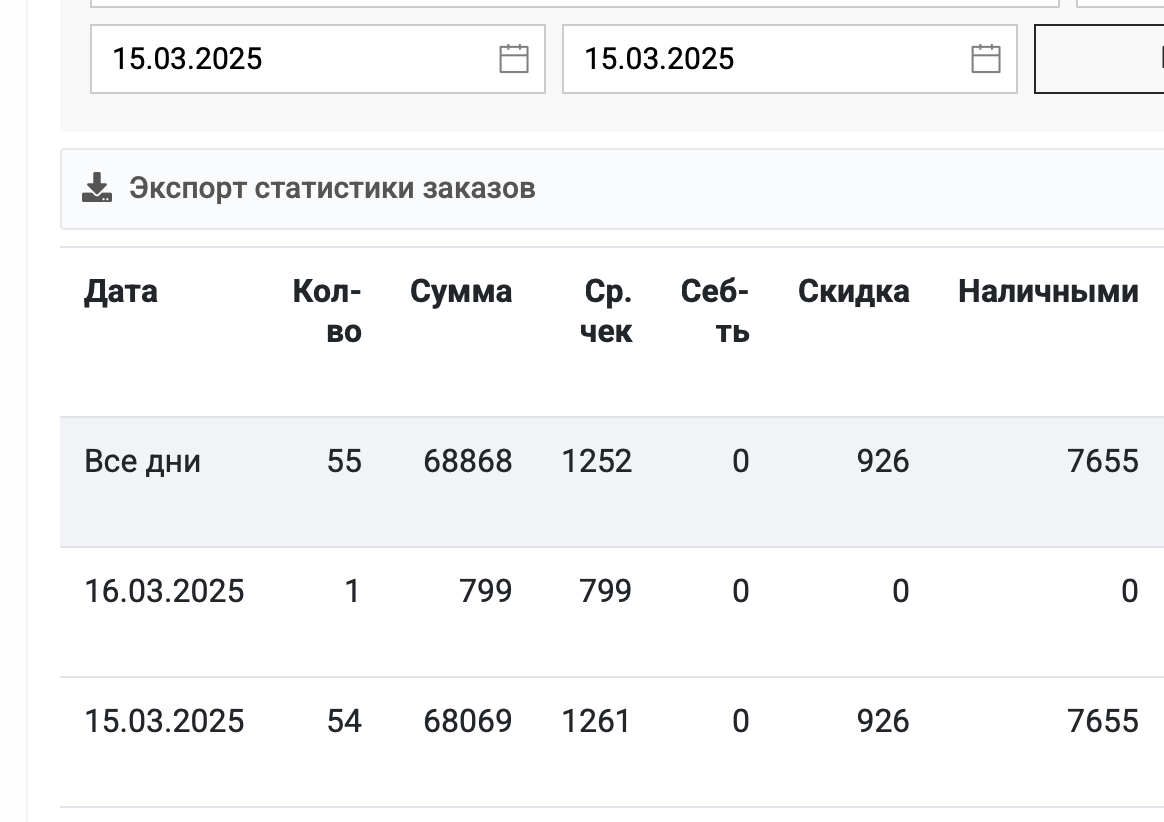Click average check value 1261
1164x822 pixels.
[x=596, y=722]
